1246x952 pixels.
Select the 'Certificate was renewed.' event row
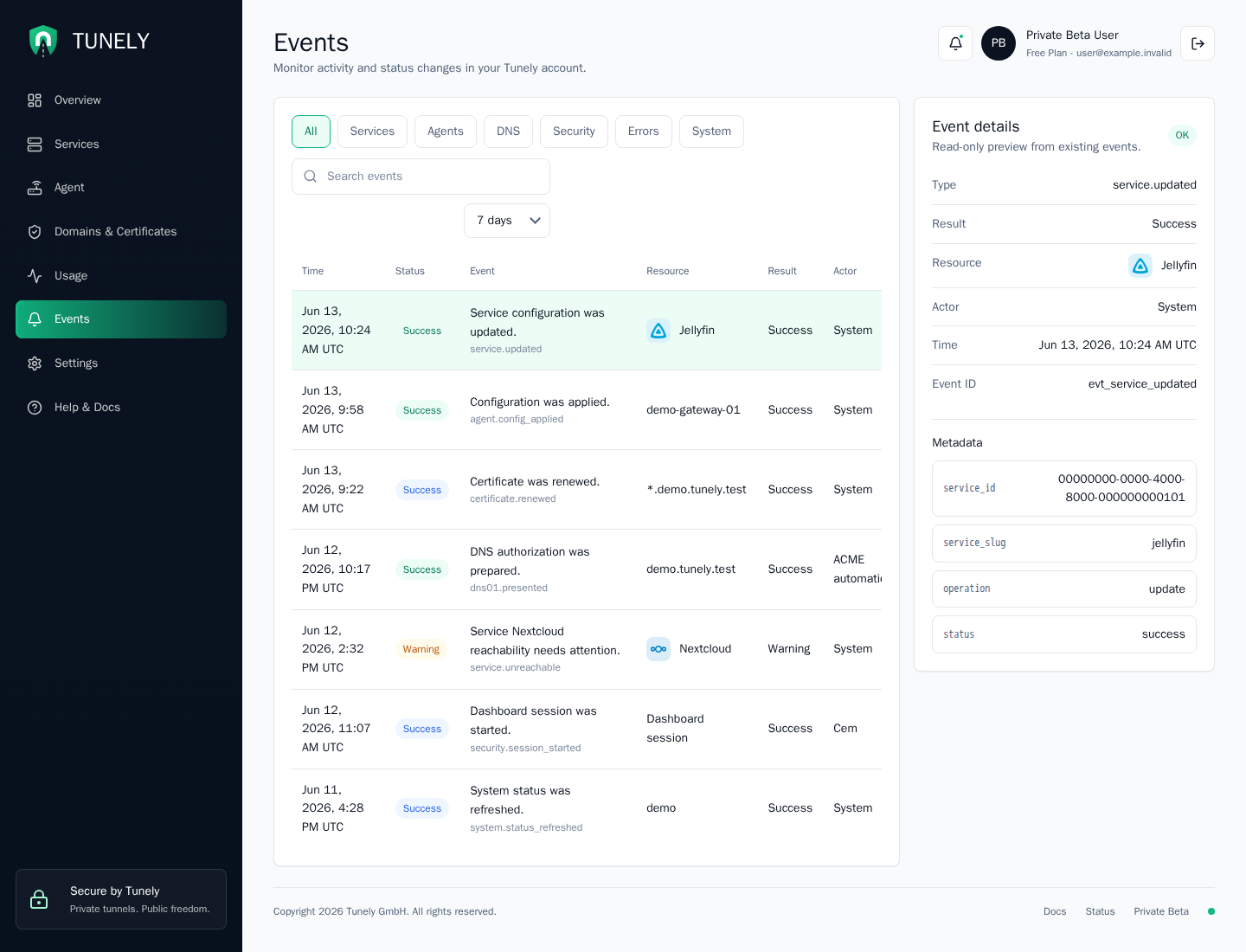587,490
